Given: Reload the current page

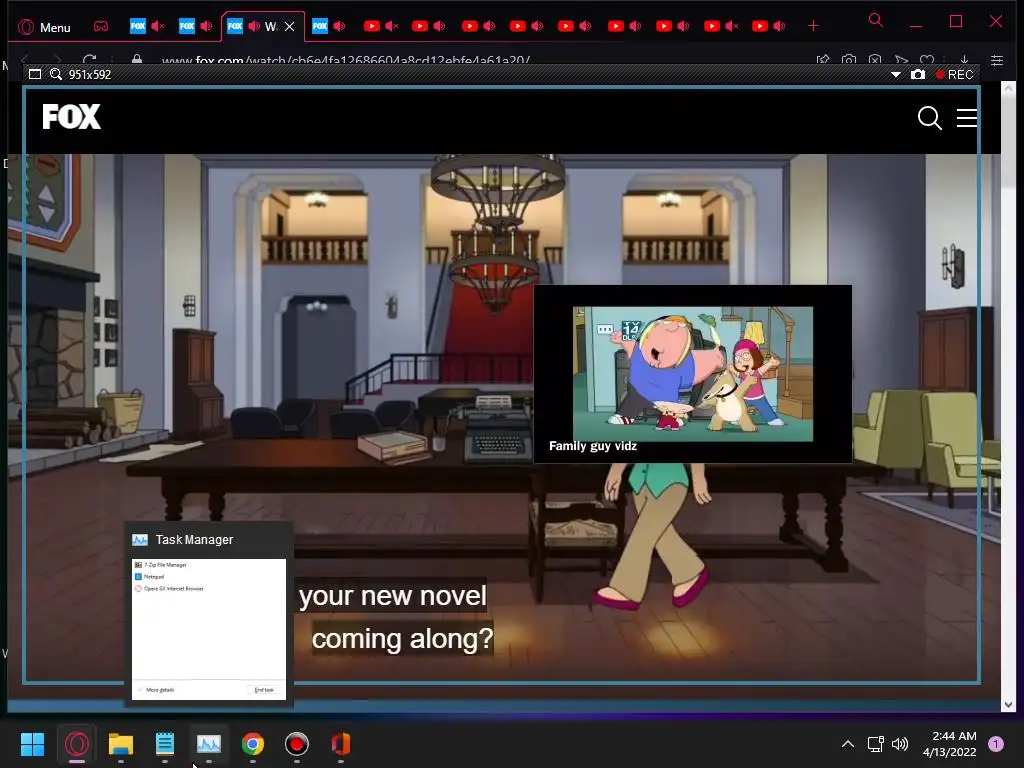Looking at the screenshot, I should tap(89, 59).
